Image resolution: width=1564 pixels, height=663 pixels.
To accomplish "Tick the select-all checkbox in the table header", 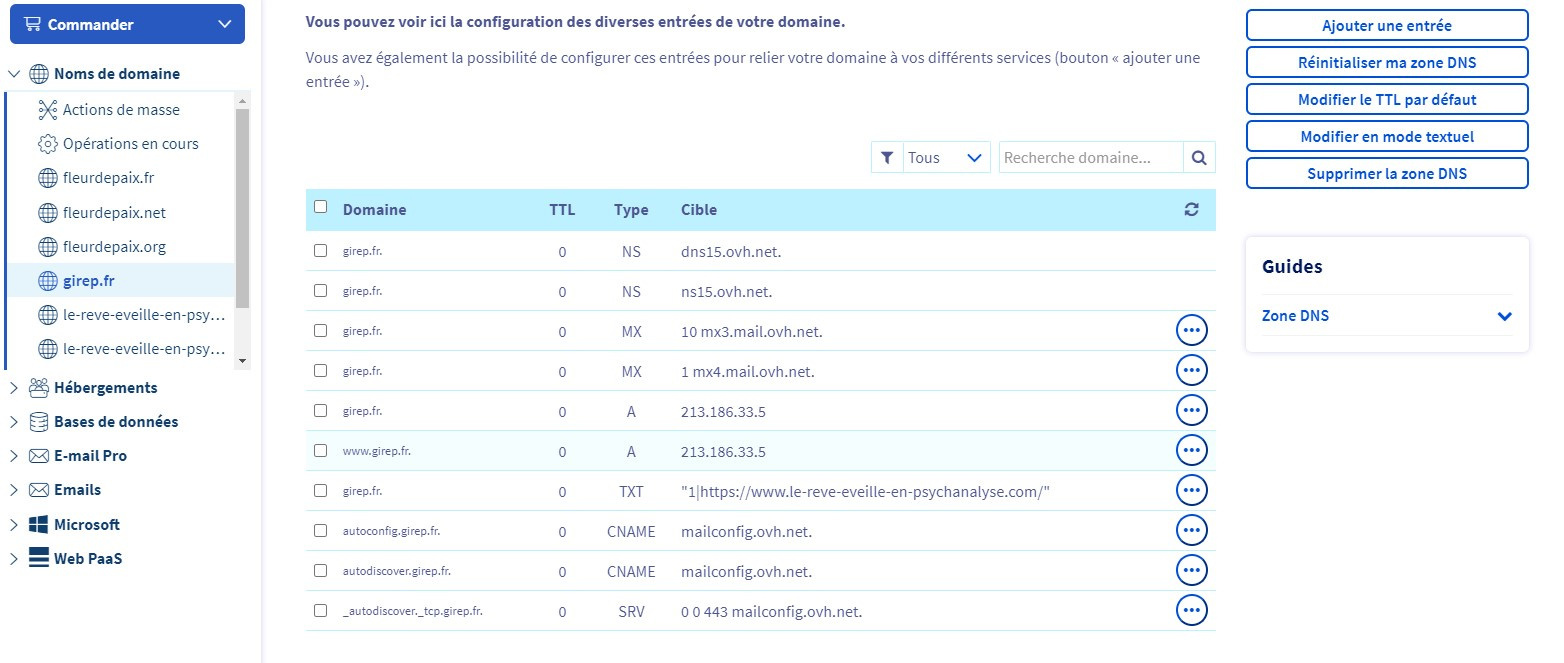I will tap(320, 207).
